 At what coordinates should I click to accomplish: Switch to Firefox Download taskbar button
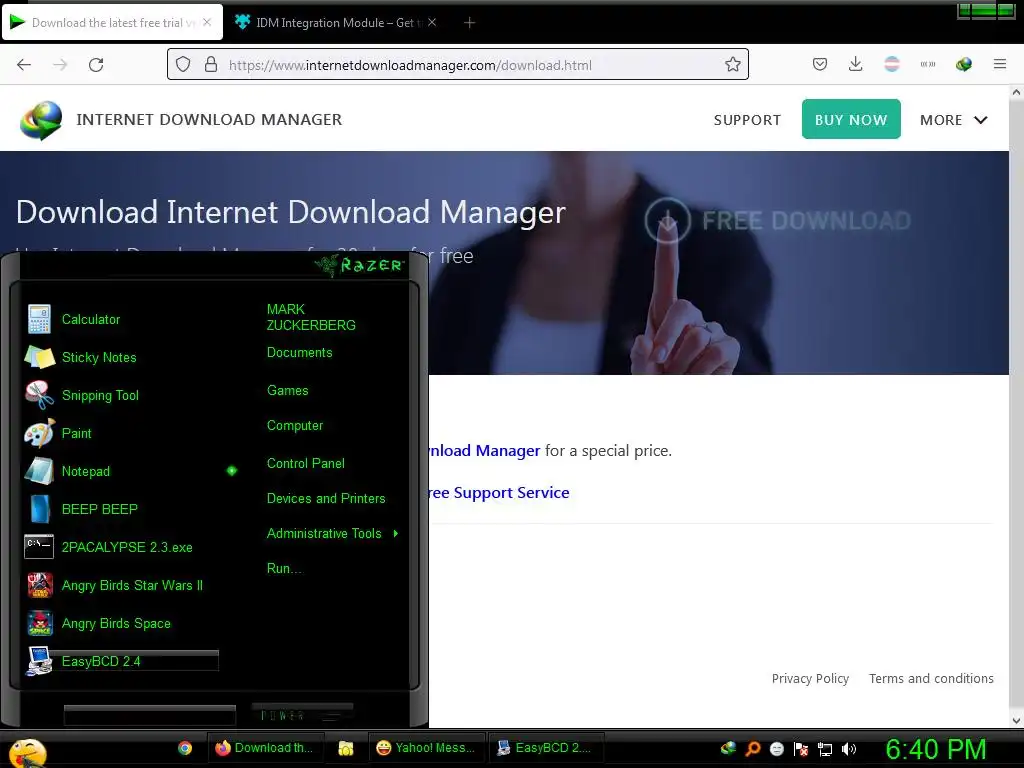[x=266, y=748]
